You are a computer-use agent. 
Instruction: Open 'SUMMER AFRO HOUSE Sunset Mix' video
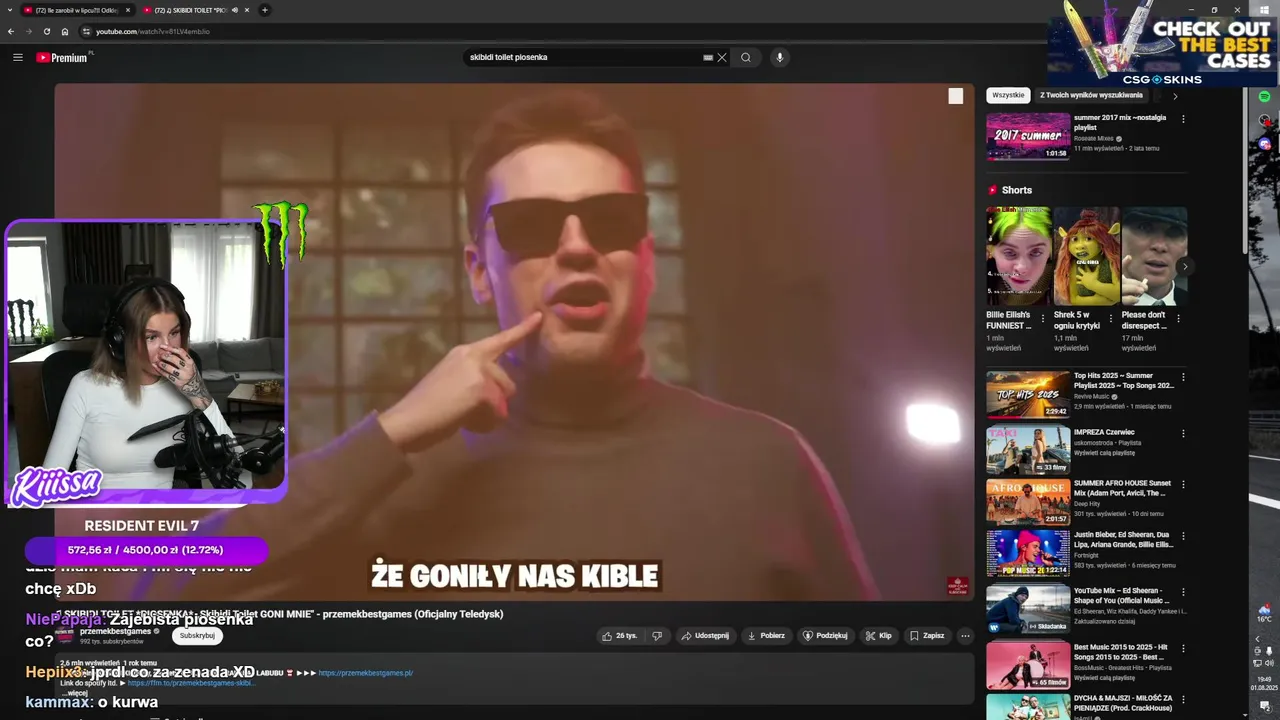pyautogui.click(x=1028, y=502)
